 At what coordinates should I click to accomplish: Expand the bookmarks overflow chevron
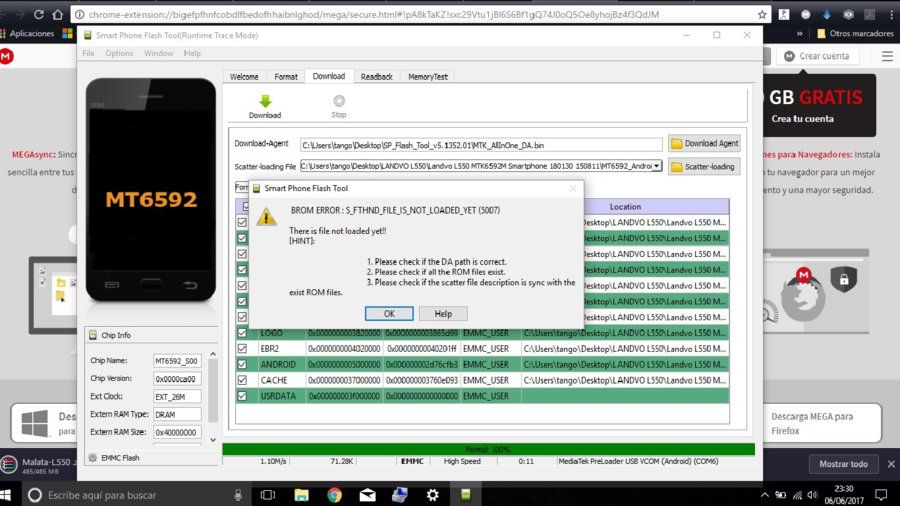pyautogui.click(x=800, y=33)
